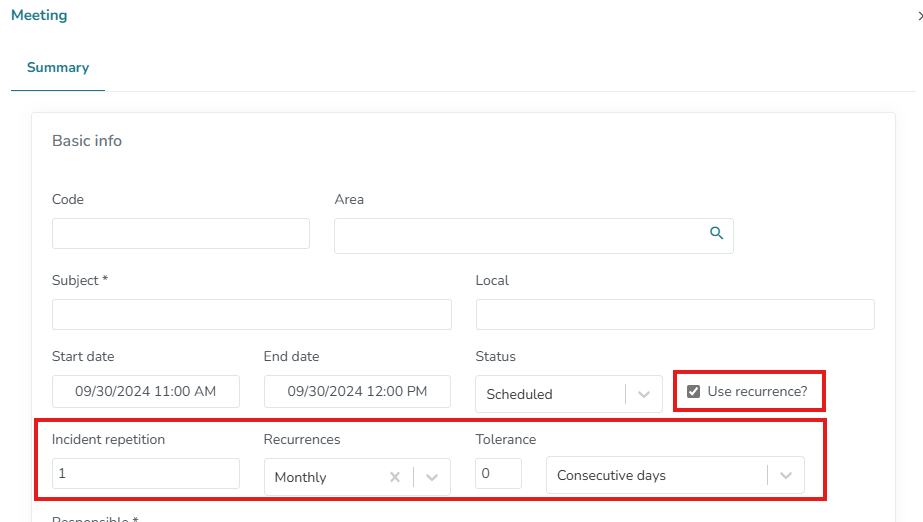Open the End date picker field
Viewport: 923px width, 522px height.
(x=357, y=391)
